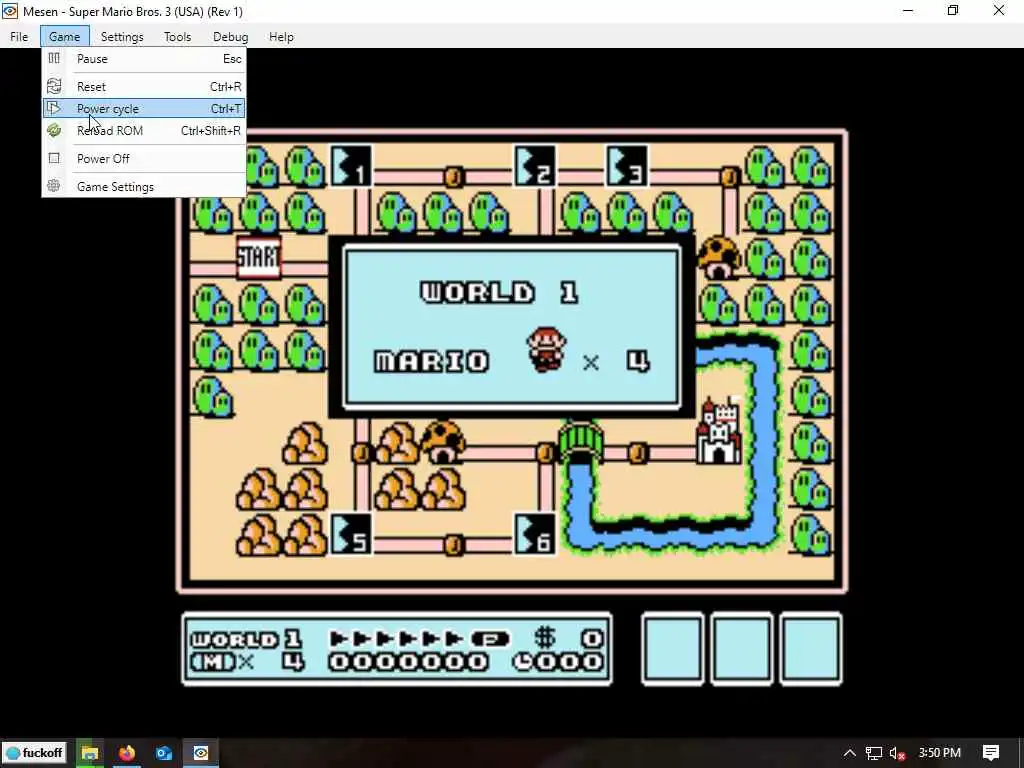Click the level 5 map tile
This screenshot has width=1024, height=768.
coord(351,534)
